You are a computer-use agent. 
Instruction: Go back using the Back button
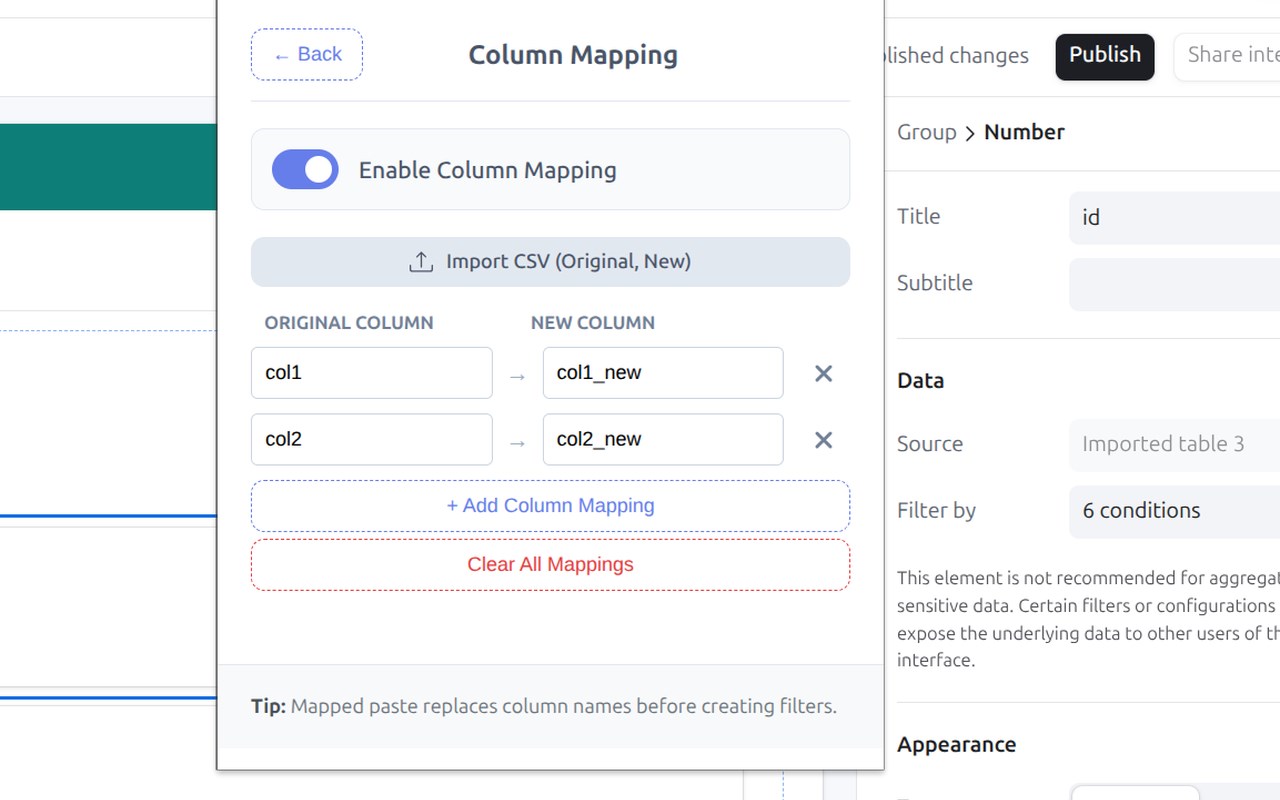point(307,54)
